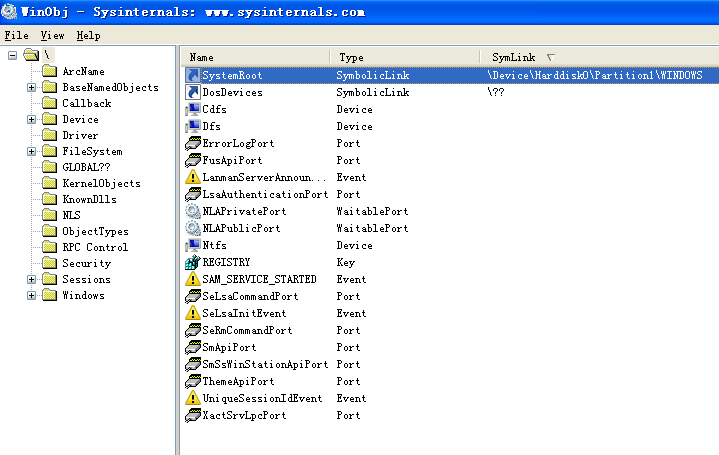Click the NLAPublicPort gear icon
The width and height of the screenshot is (719, 455).
click(193, 228)
